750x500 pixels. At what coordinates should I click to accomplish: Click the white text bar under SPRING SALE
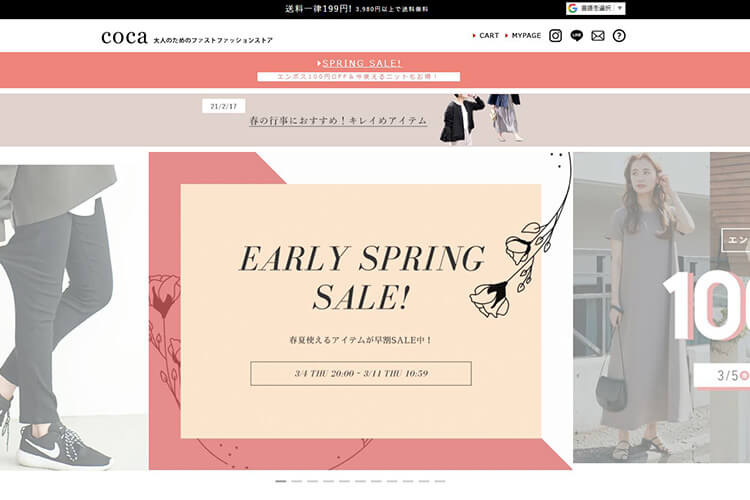[x=358, y=77]
